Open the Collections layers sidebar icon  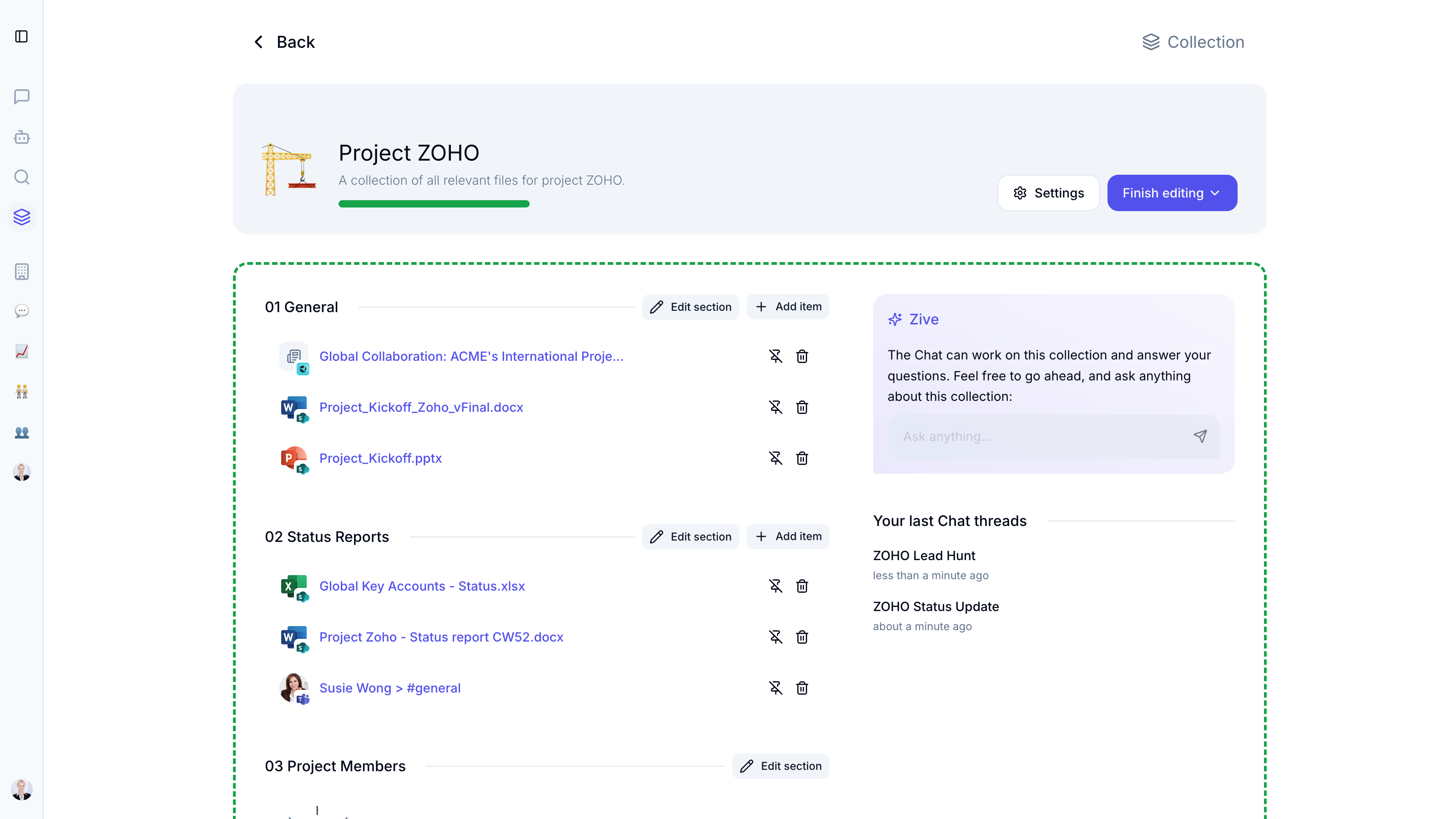click(21, 217)
